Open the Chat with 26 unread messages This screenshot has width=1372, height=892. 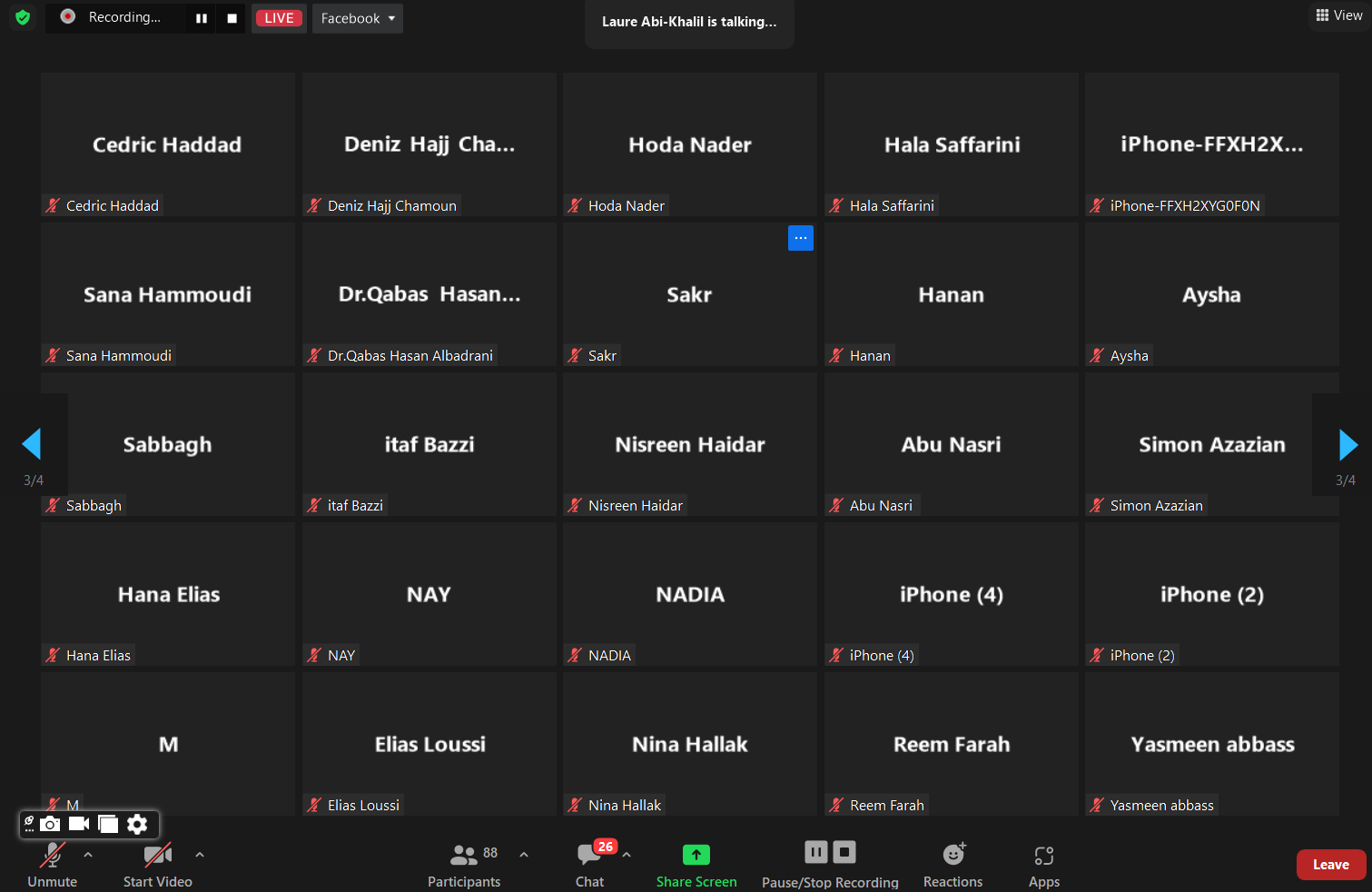pos(589,855)
